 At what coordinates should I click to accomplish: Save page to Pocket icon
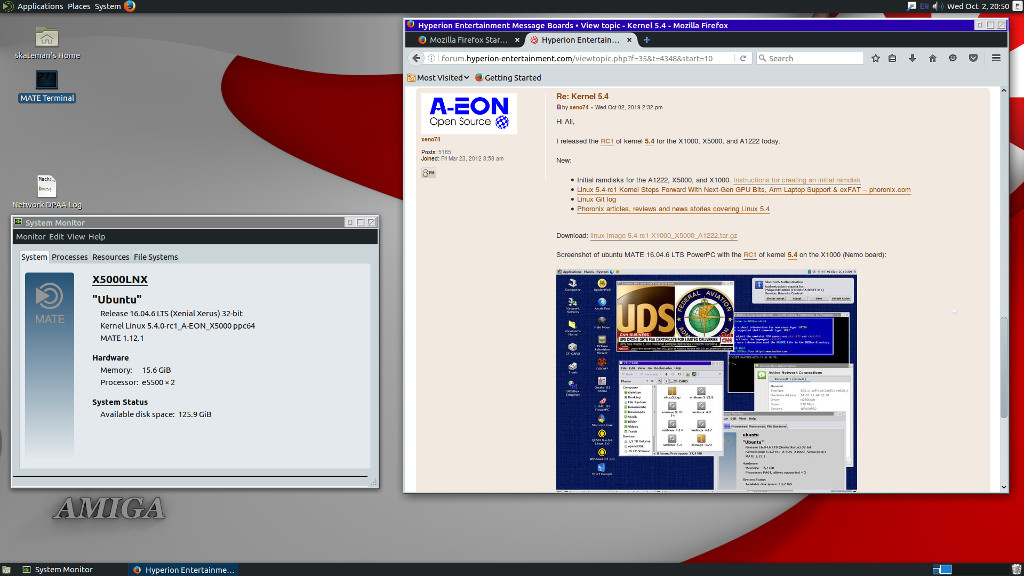click(973, 58)
